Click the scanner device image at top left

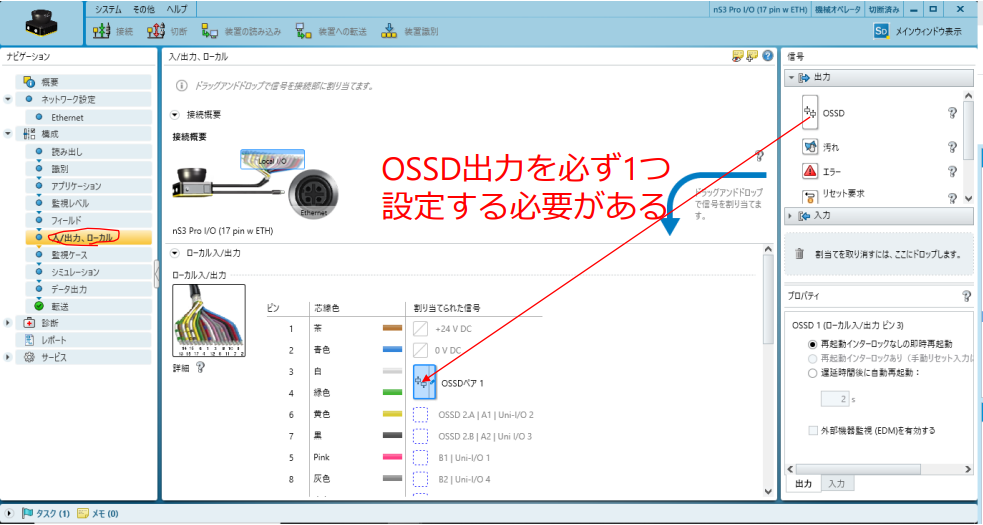click(42, 25)
